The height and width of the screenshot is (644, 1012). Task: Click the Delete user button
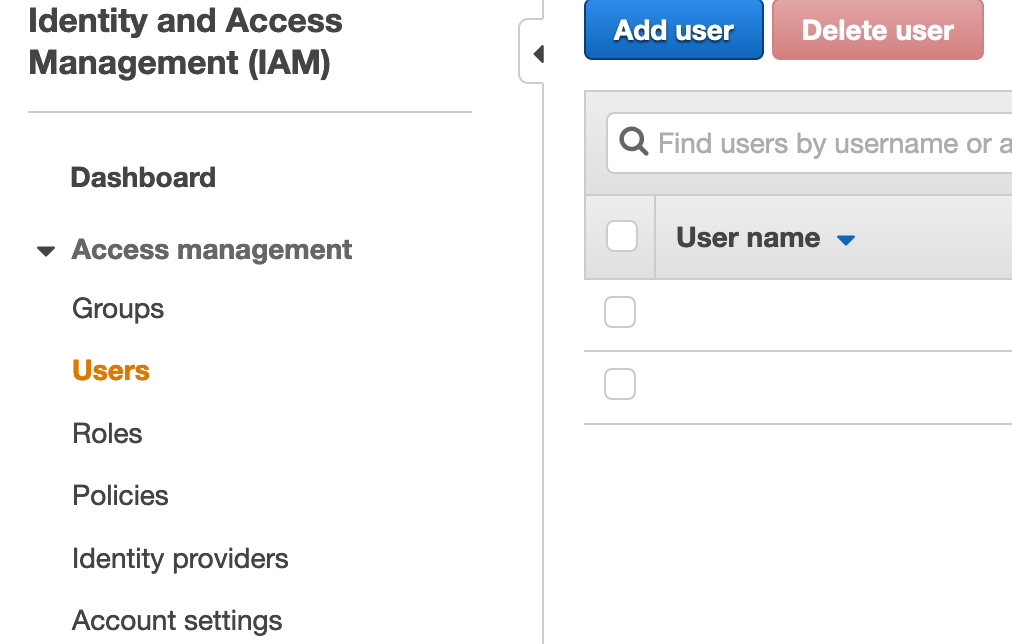click(x=878, y=30)
